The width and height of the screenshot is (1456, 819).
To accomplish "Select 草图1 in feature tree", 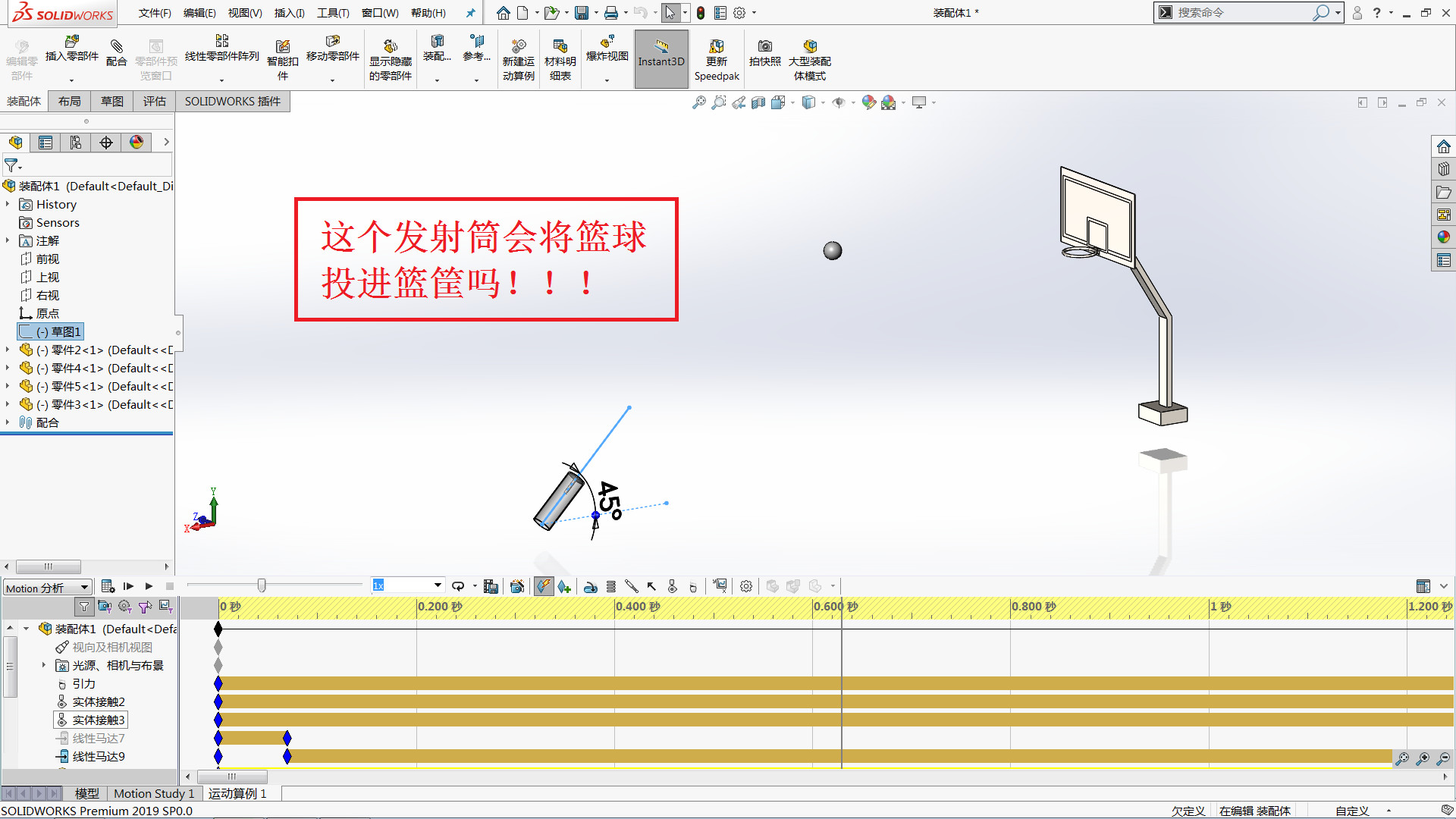I will point(50,331).
